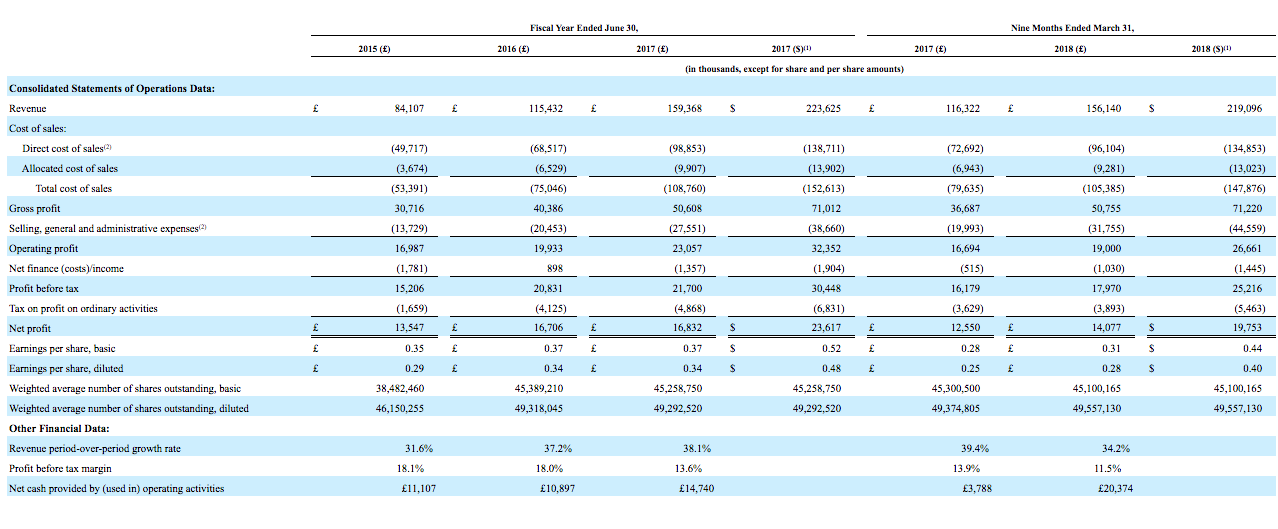Click the gross profit value 71,012
The height and width of the screenshot is (529, 1278).
click(829, 208)
